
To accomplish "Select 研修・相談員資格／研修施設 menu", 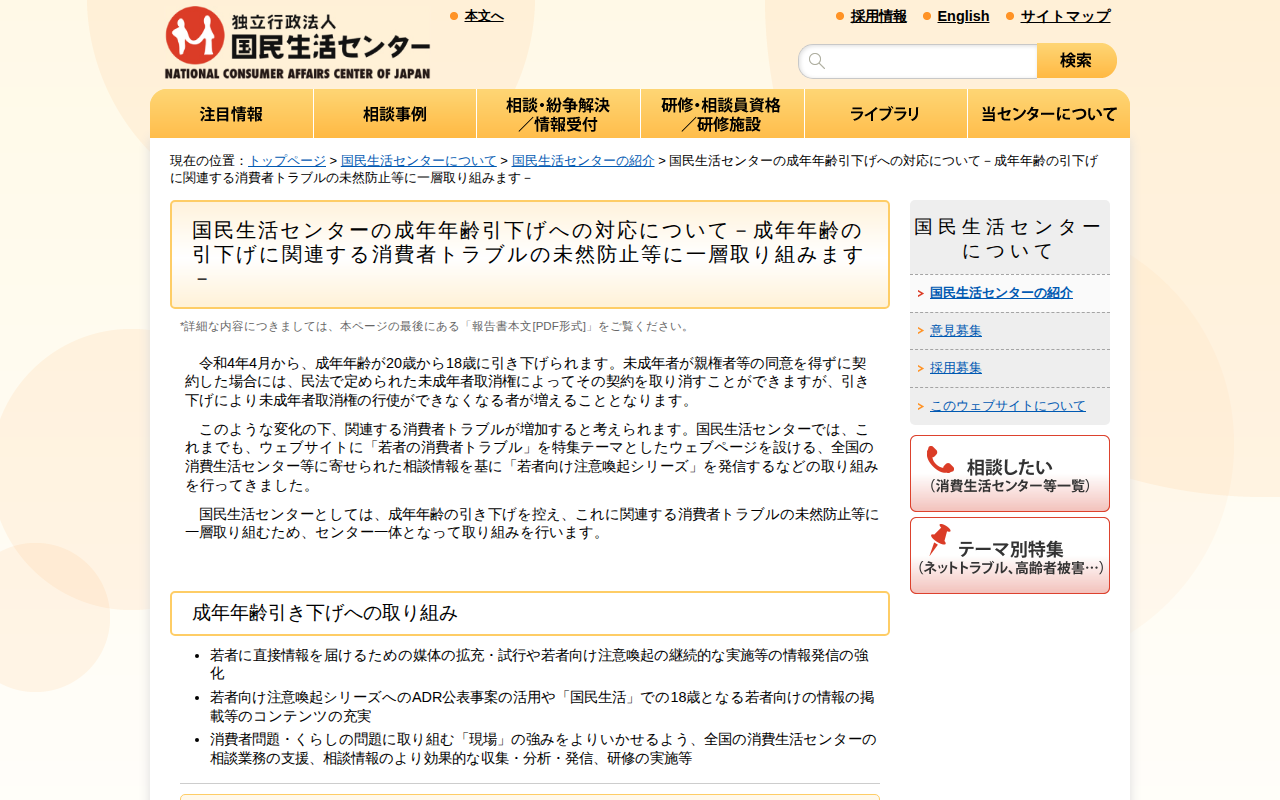I will point(722,114).
